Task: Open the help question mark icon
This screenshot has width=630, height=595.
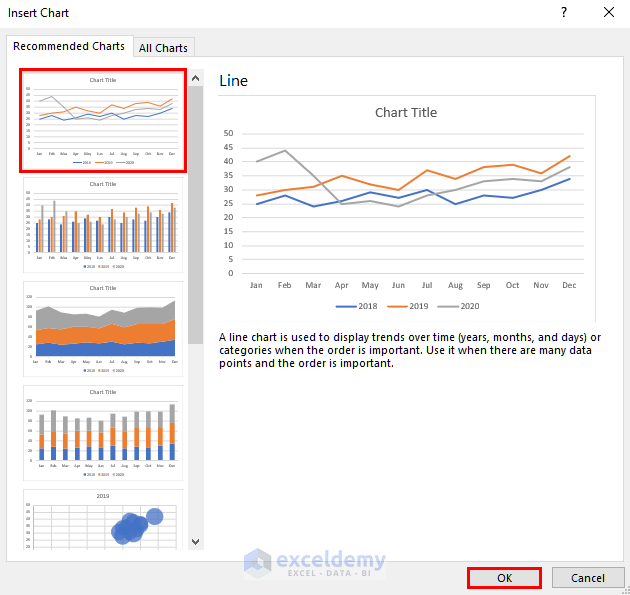Action: click(x=564, y=12)
